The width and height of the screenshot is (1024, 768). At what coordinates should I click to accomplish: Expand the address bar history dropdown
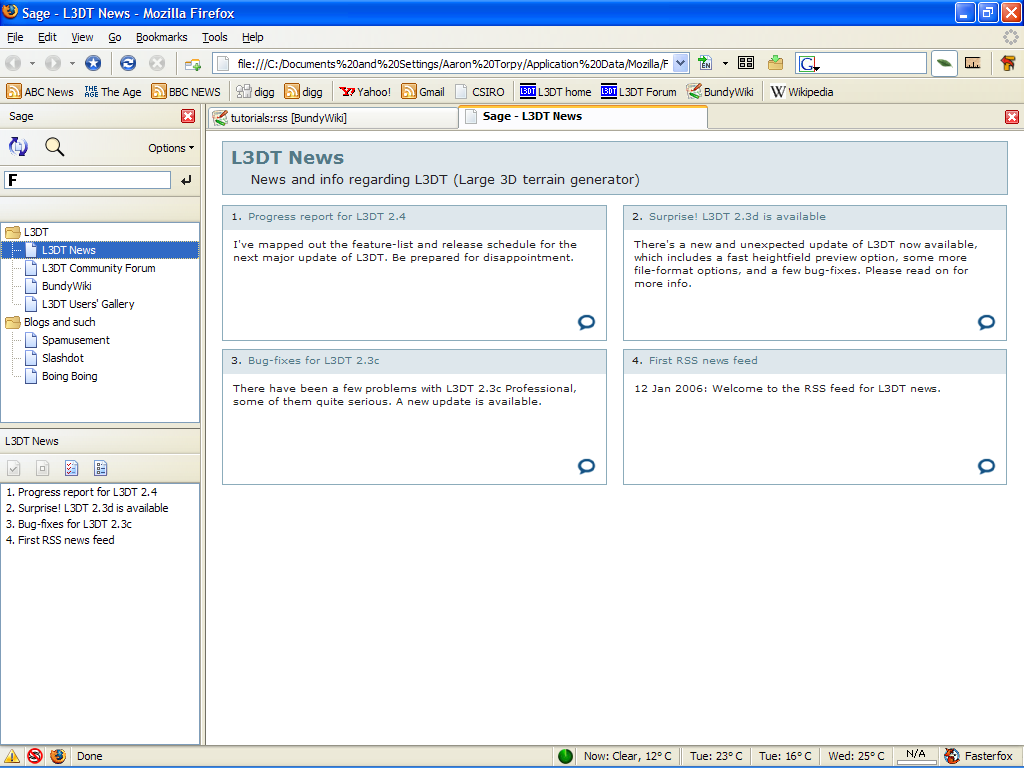coord(680,63)
